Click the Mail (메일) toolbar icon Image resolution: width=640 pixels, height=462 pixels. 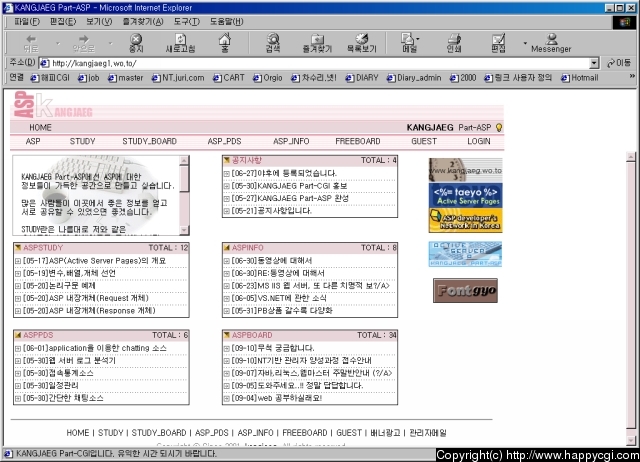(x=409, y=43)
